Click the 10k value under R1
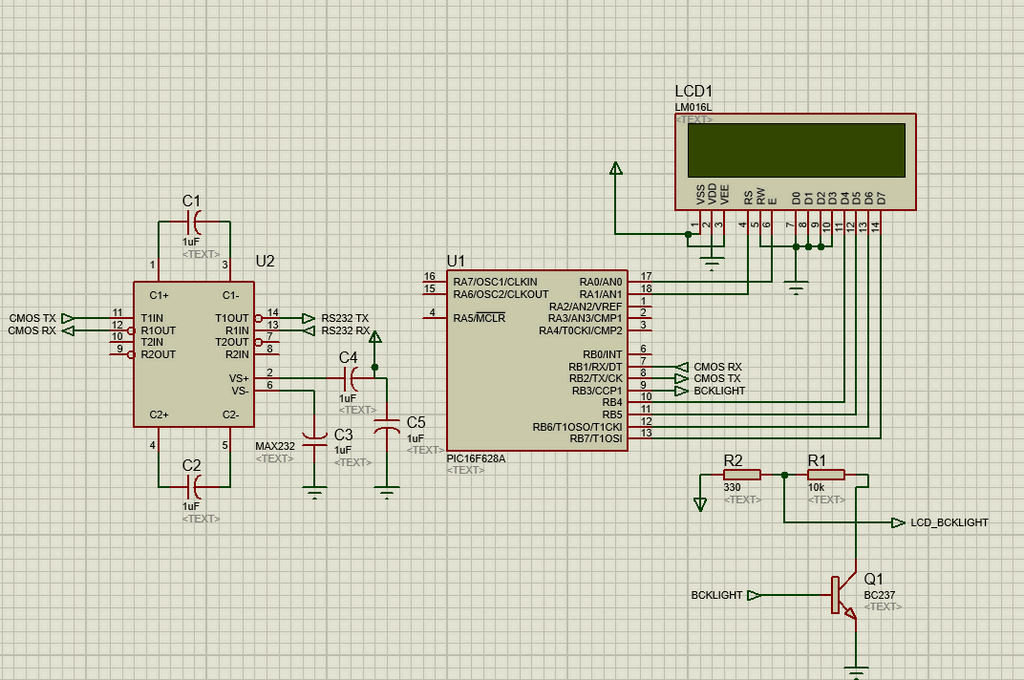This screenshot has width=1024, height=680. pos(816,487)
